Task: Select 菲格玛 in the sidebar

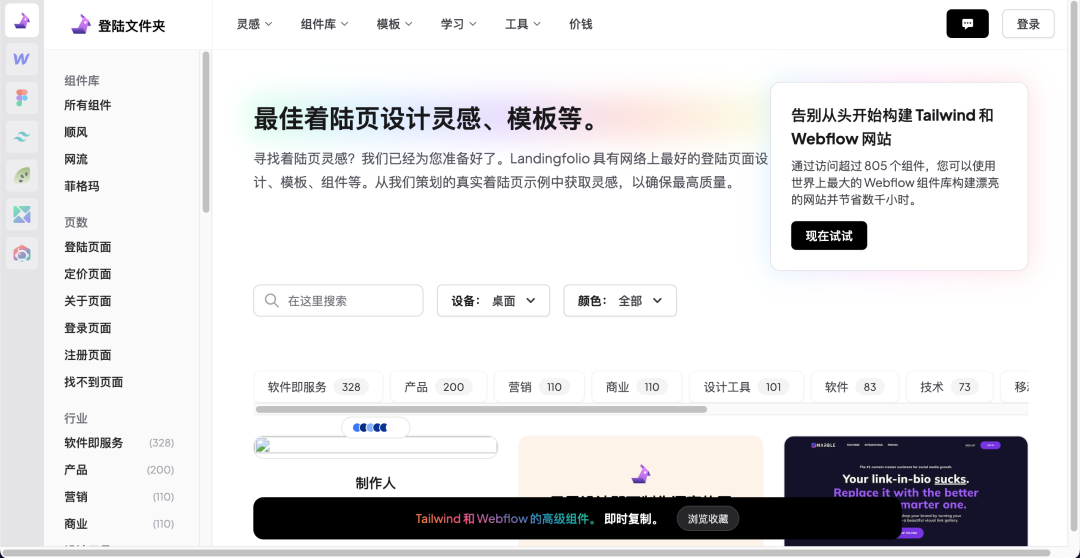Action: pos(82,187)
